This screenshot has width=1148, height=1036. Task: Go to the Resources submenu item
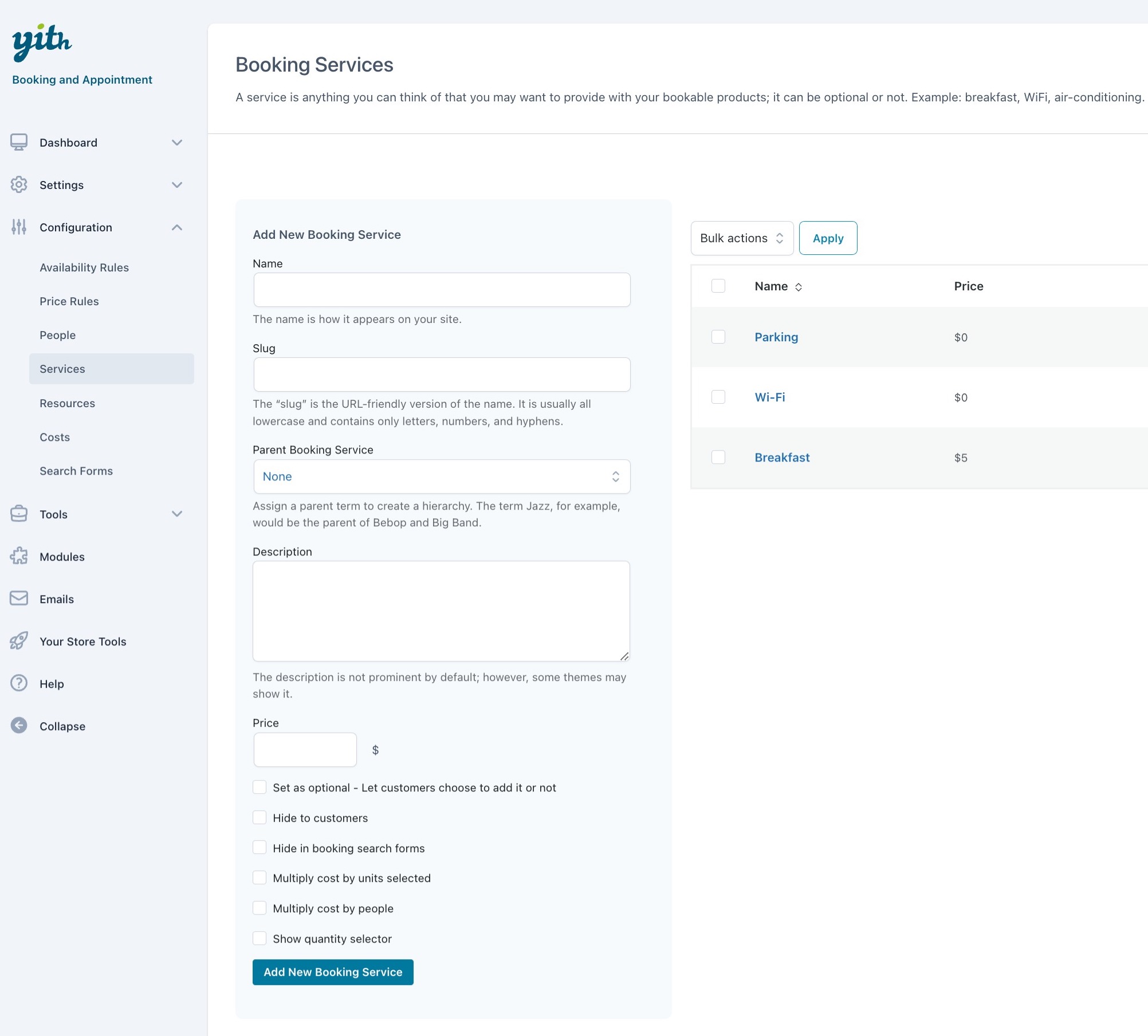coord(67,403)
